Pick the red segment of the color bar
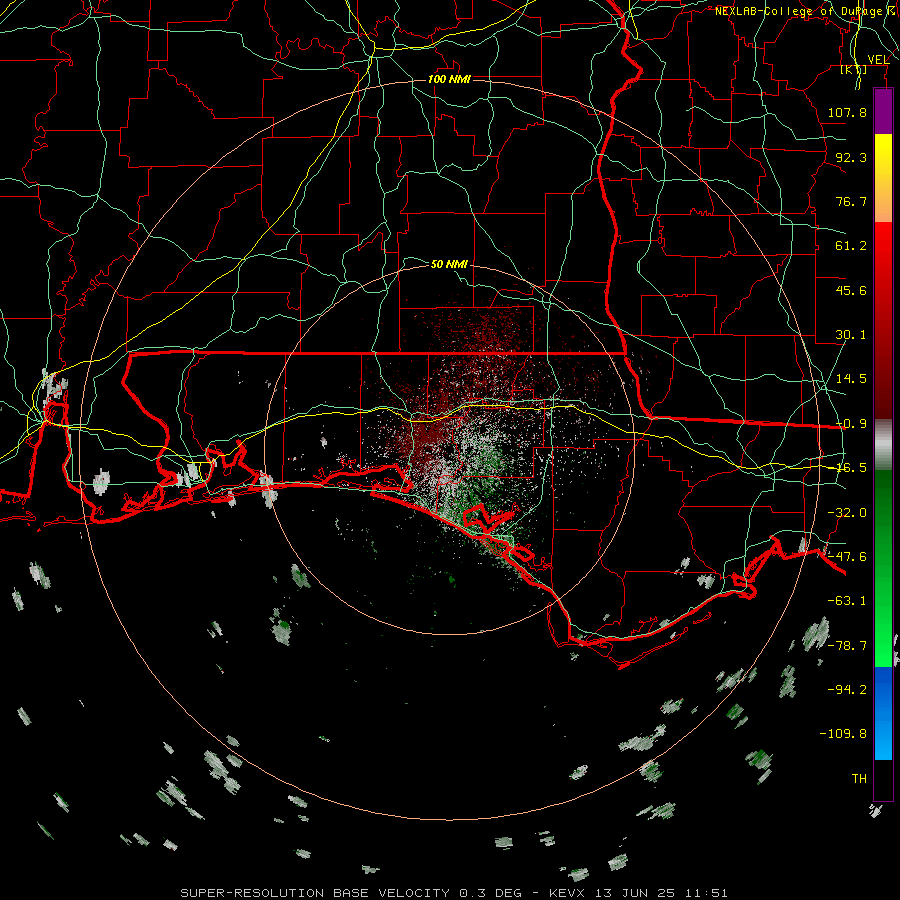The width and height of the screenshot is (900, 900). click(x=883, y=320)
